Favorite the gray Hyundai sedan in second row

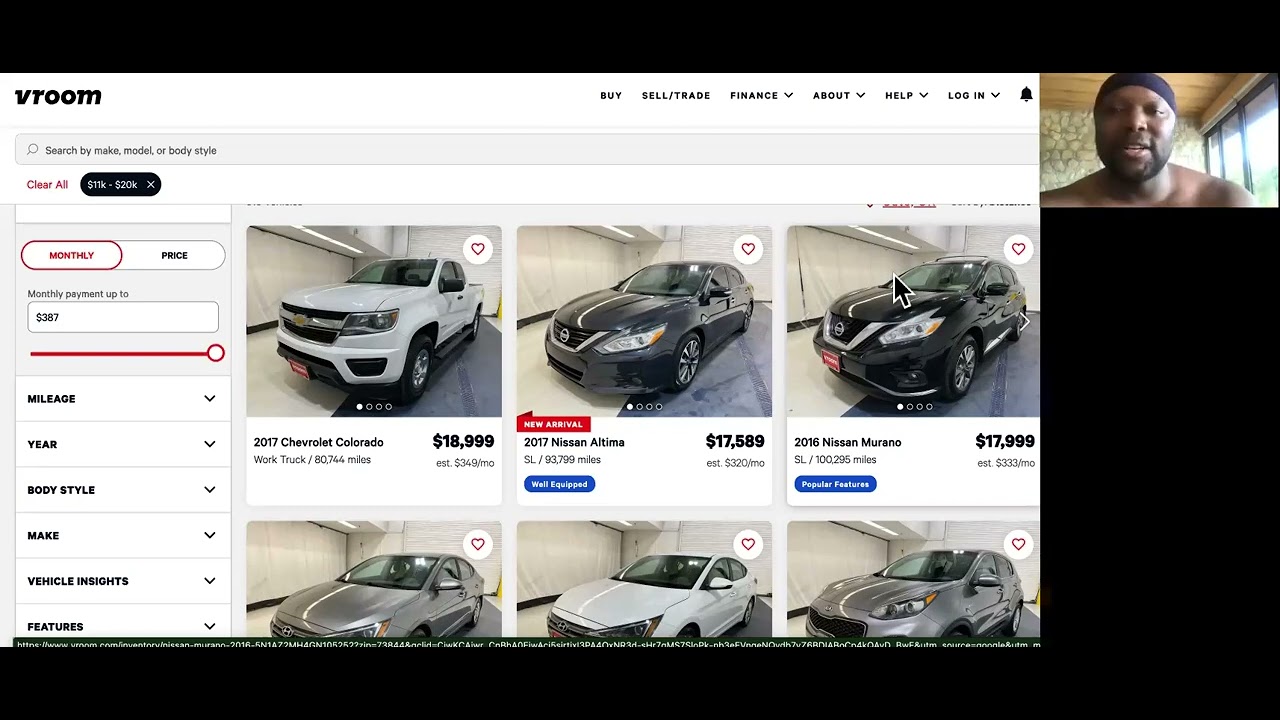[x=478, y=544]
